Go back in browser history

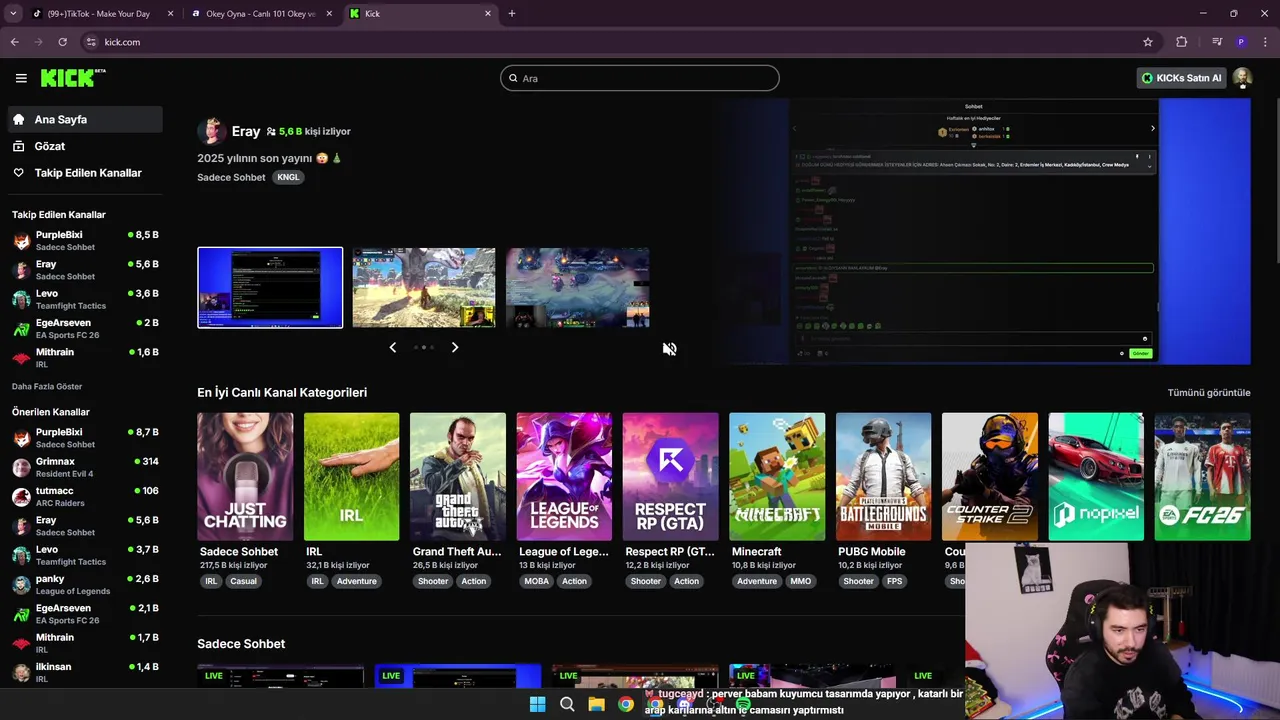coord(14,42)
